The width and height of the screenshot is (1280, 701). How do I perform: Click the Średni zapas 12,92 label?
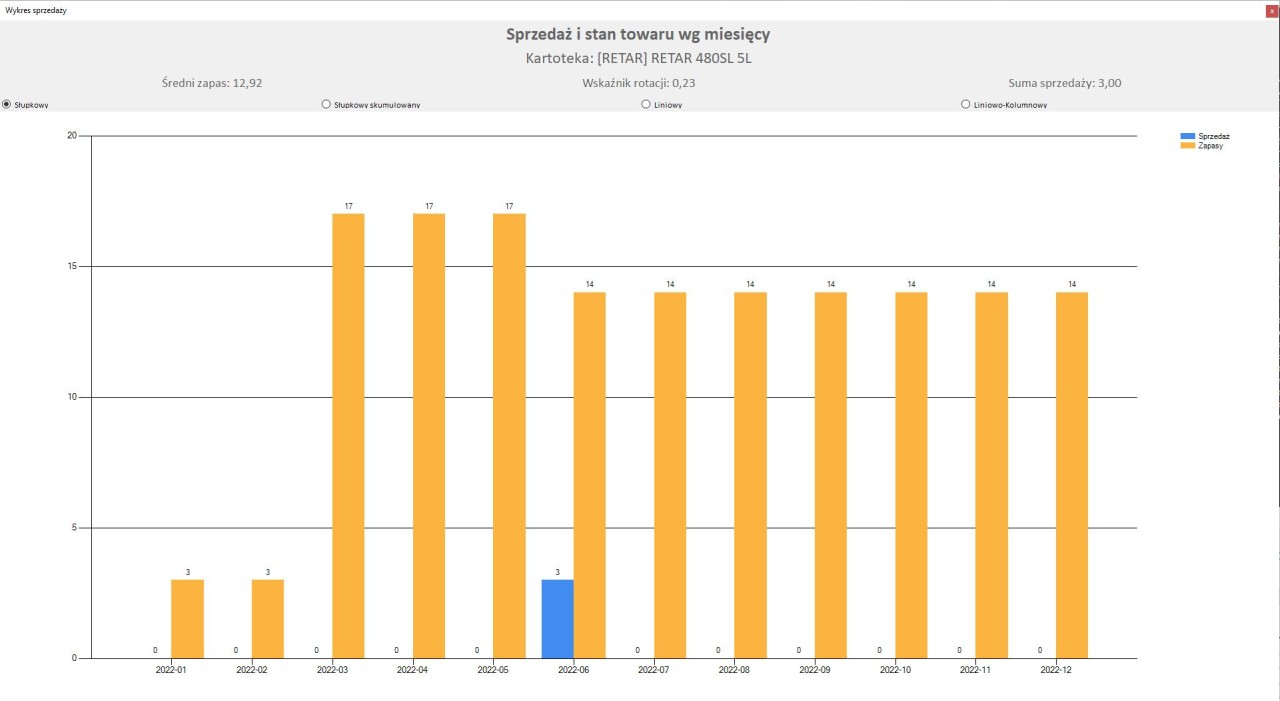(x=212, y=83)
